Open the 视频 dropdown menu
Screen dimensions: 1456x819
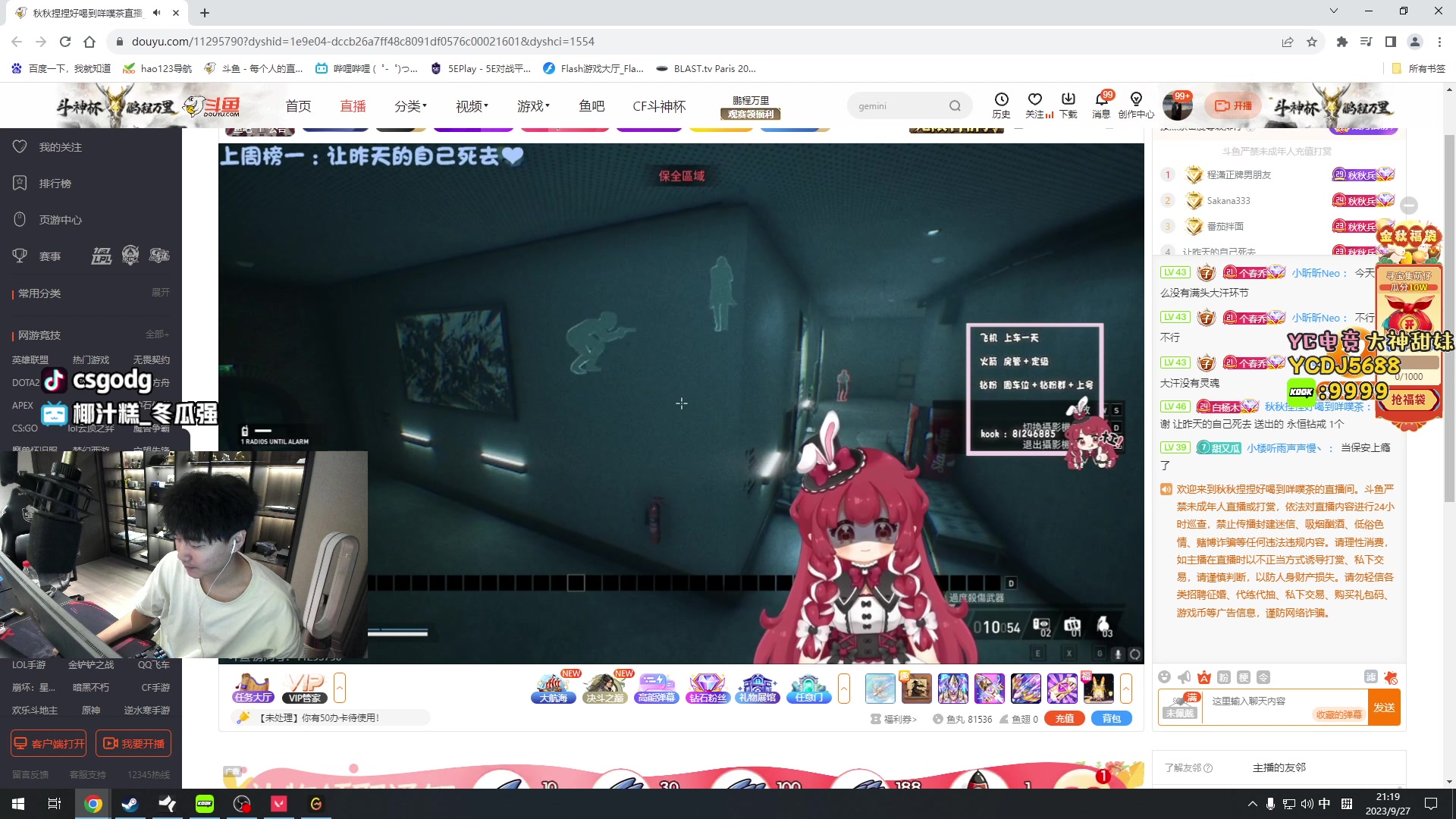pyautogui.click(x=472, y=106)
